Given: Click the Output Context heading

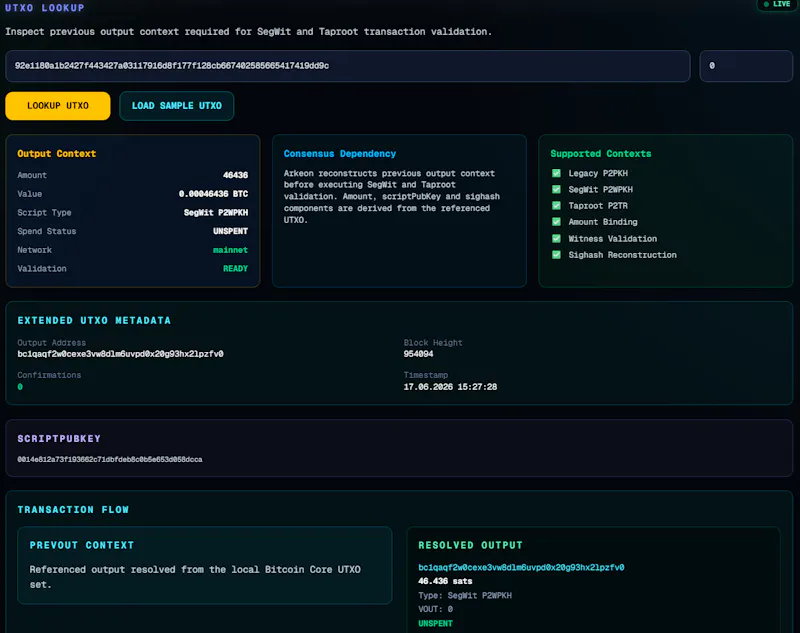Looking at the screenshot, I should pos(57,154).
